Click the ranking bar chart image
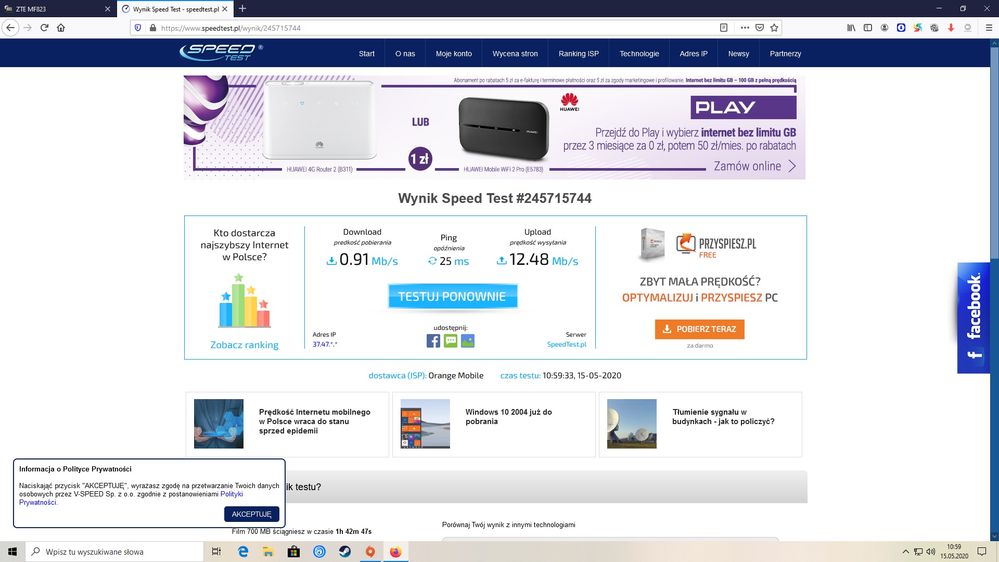Viewport: 999px width, 562px height. 245,301
